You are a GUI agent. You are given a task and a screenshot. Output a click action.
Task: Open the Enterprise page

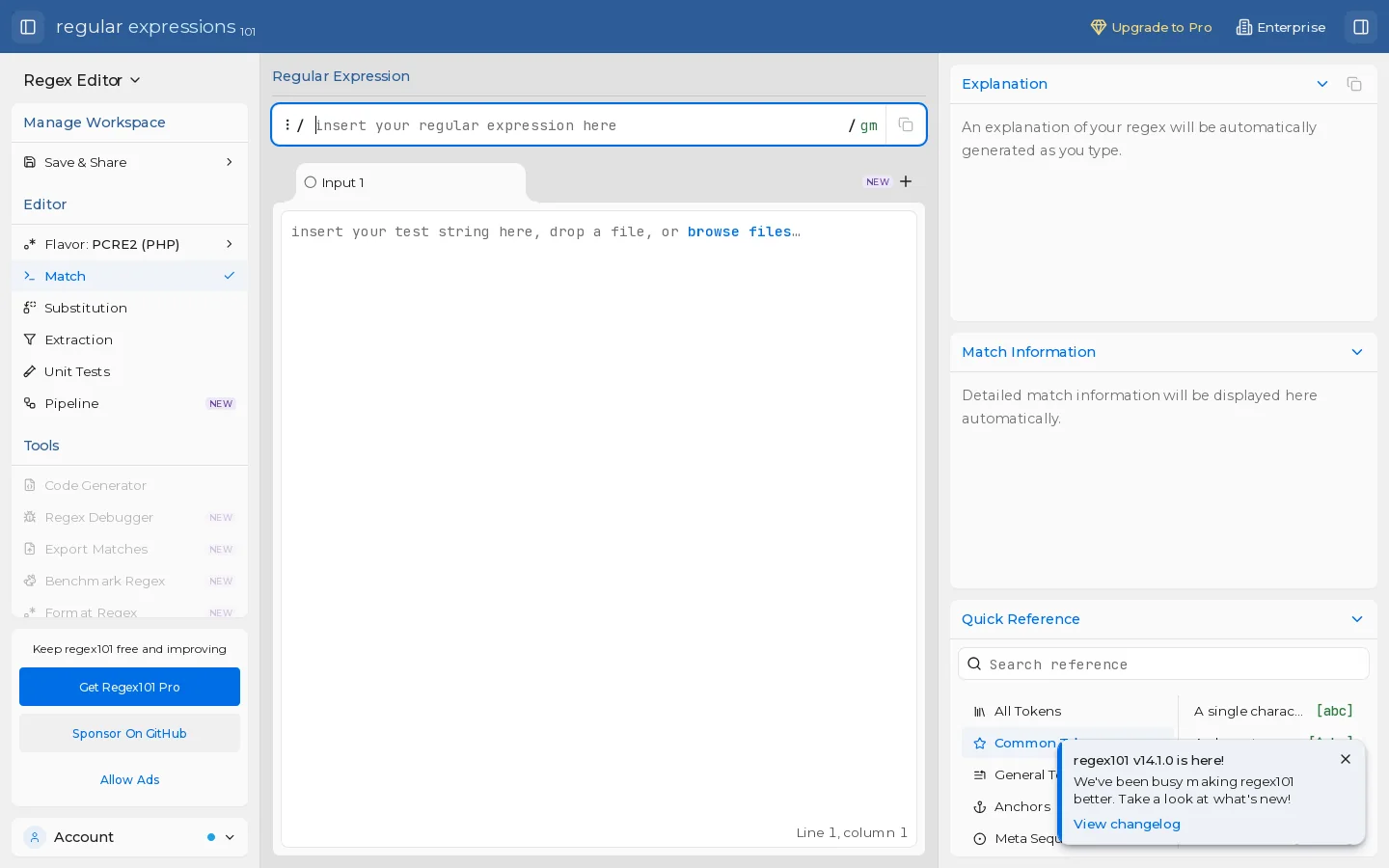tap(1281, 27)
